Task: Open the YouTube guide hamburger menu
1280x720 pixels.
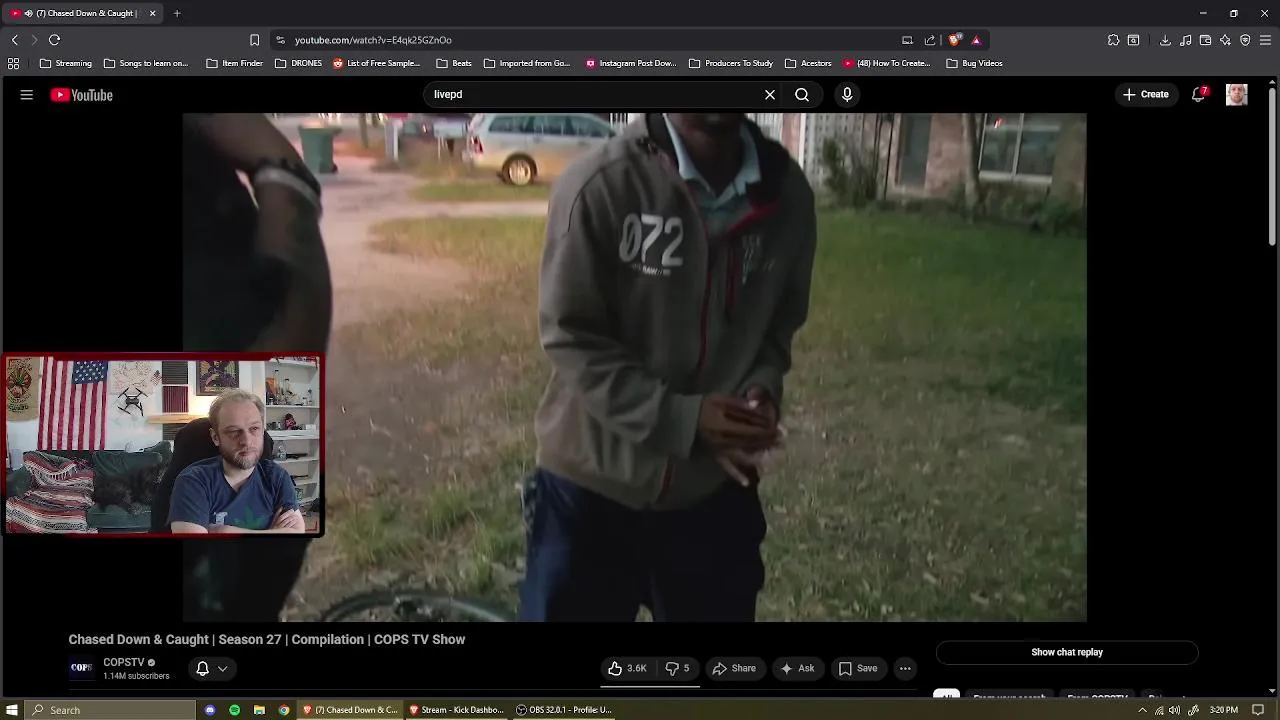Action: pyautogui.click(x=27, y=95)
